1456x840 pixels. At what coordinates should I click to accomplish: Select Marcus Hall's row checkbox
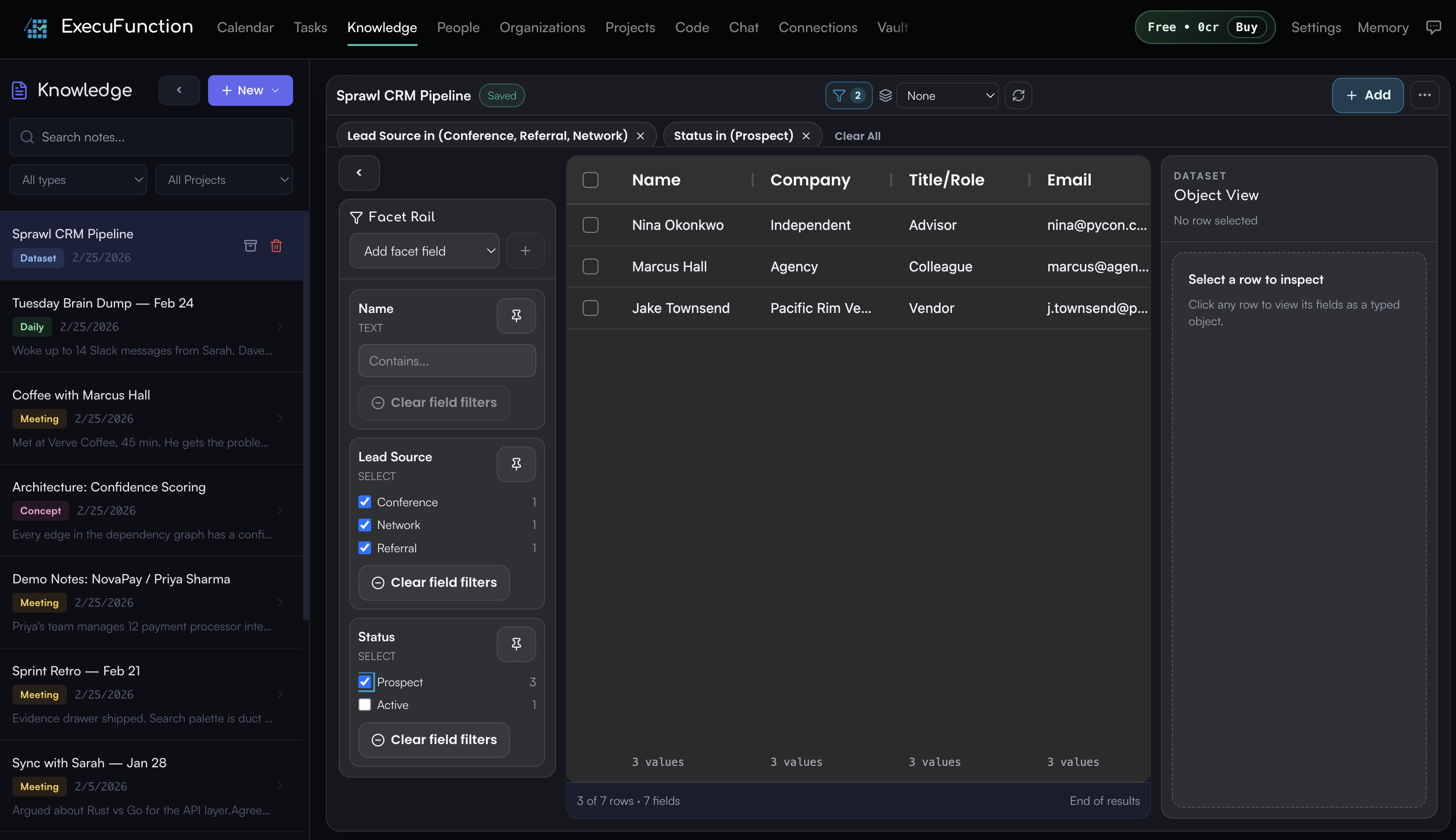[x=591, y=266]
